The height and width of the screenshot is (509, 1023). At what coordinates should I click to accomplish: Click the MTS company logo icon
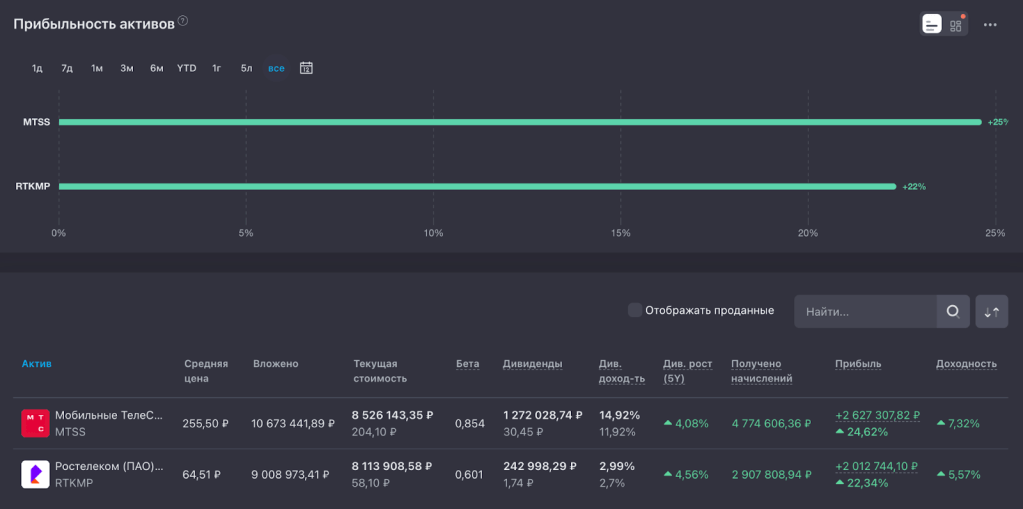click(x=35, y=423)
